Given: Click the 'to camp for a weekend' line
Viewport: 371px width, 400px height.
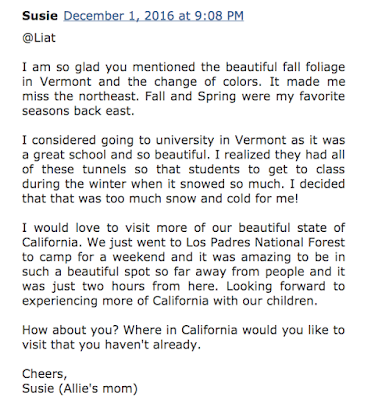Looking at the screenshot, I should (183, 257).
